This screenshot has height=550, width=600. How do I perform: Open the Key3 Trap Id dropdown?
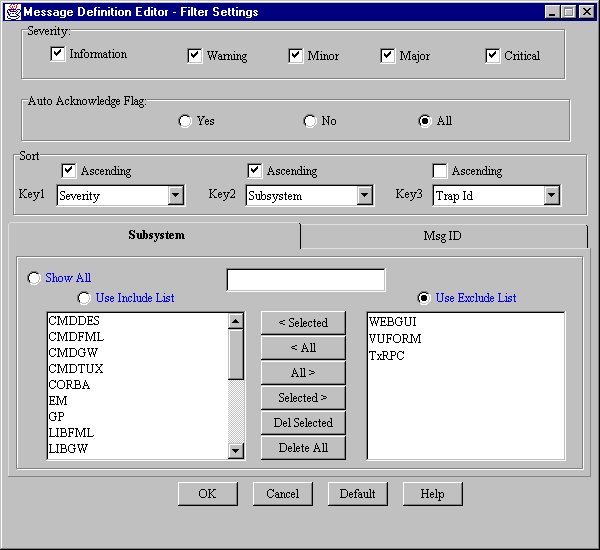click(x=552, y=196)
